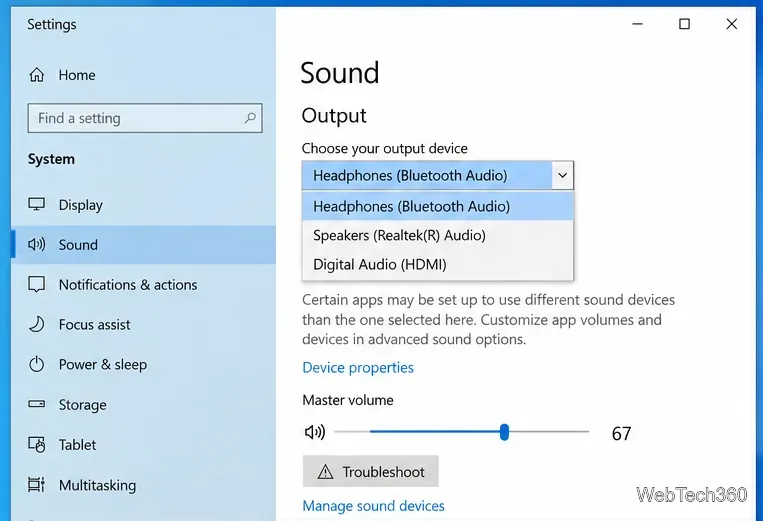Screen dimensions: 763x521
Task: Click the Sound page heading
Action: 340,73
